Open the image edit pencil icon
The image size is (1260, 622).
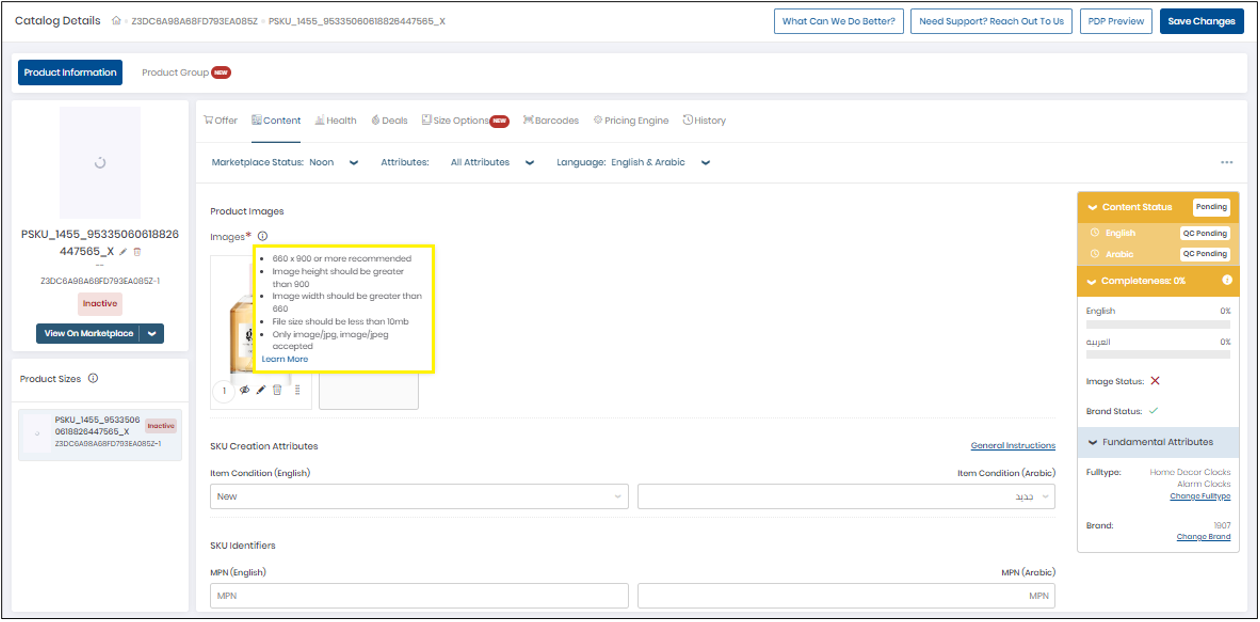pos(261,390)
